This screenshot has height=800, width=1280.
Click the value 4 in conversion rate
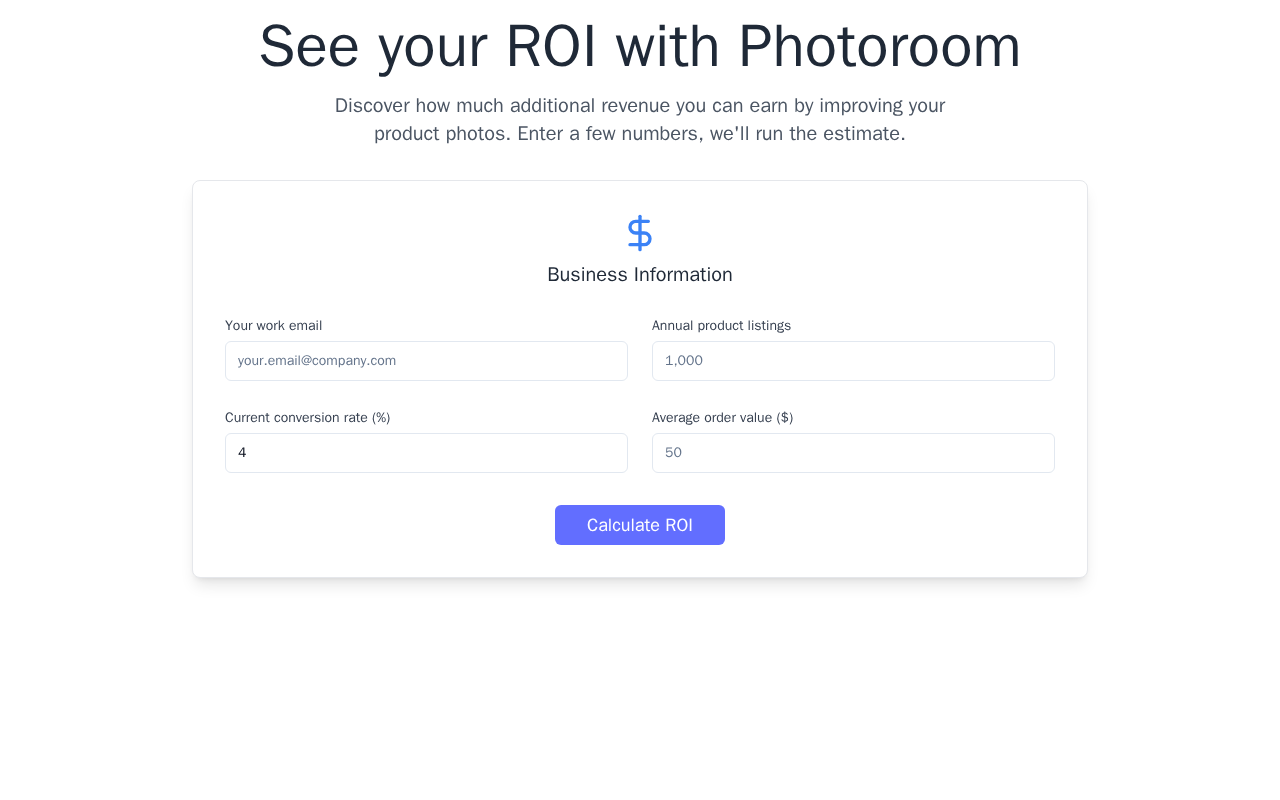(242, 453)
